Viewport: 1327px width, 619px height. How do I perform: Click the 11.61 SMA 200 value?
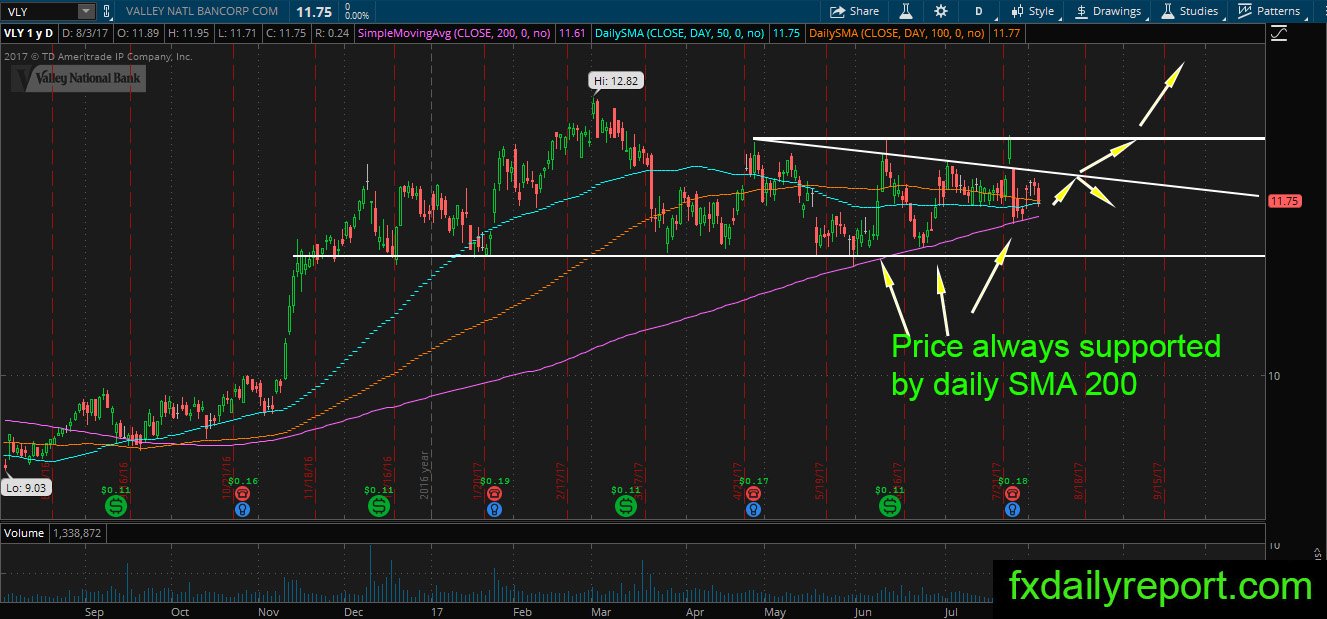pyautogui.click(x=574, y=34)
